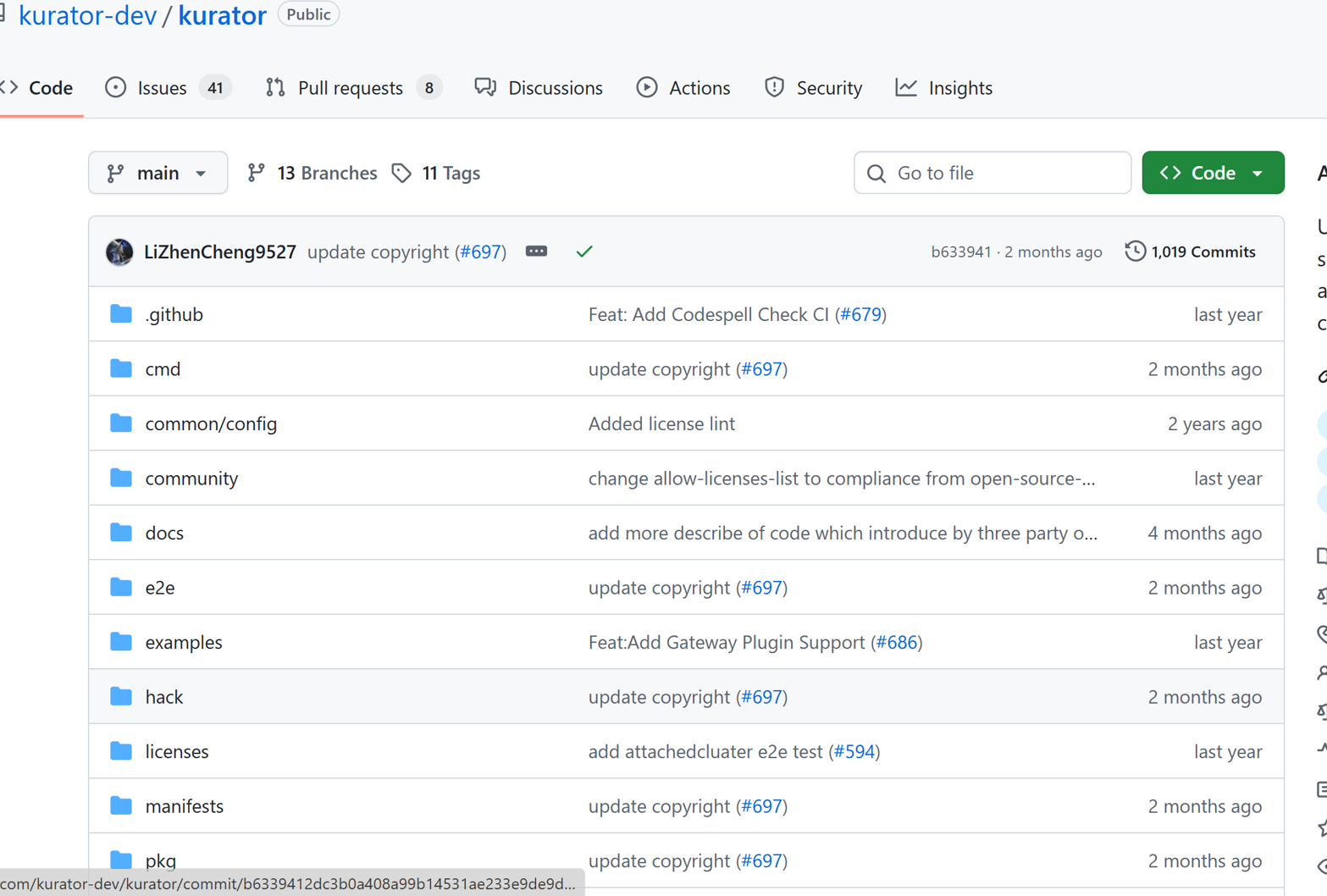Click the Security shield icon
The height and width of the screenshot is (896, 1327).
tap(774, 87)
